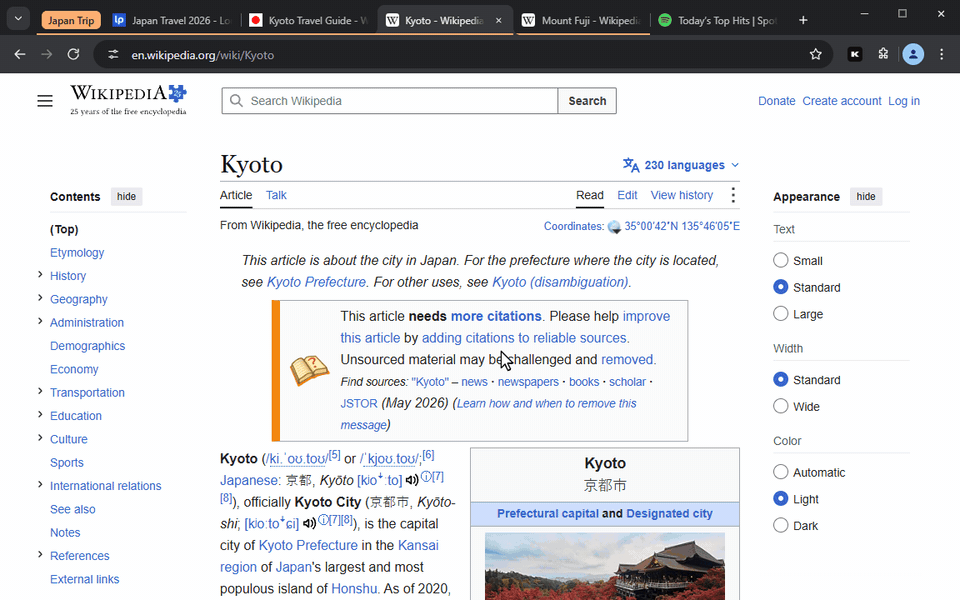Open the 230 languages dropdown
Image resolution: width=960 pixels, height=600 pixels.
(x=681, y=165)
